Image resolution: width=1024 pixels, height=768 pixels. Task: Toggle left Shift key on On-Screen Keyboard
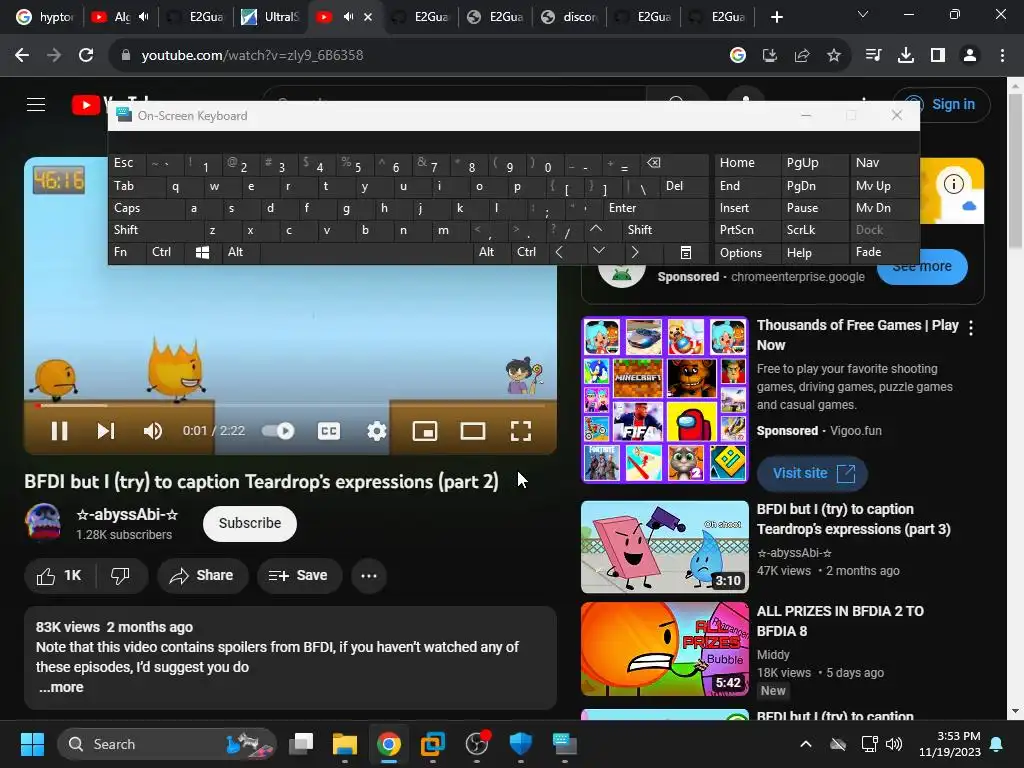(x=156, y=230)
